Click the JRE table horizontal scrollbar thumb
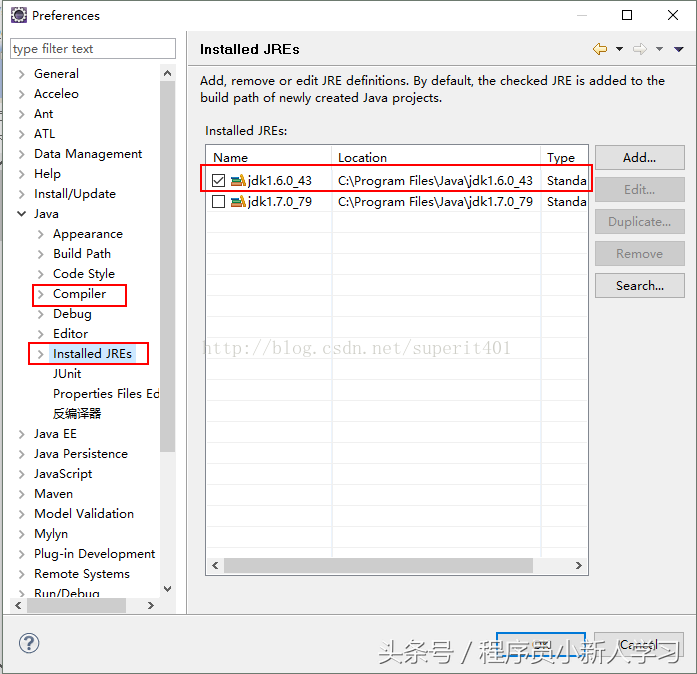Viewport: 697px width, 674px height. [x=378, y=566]
